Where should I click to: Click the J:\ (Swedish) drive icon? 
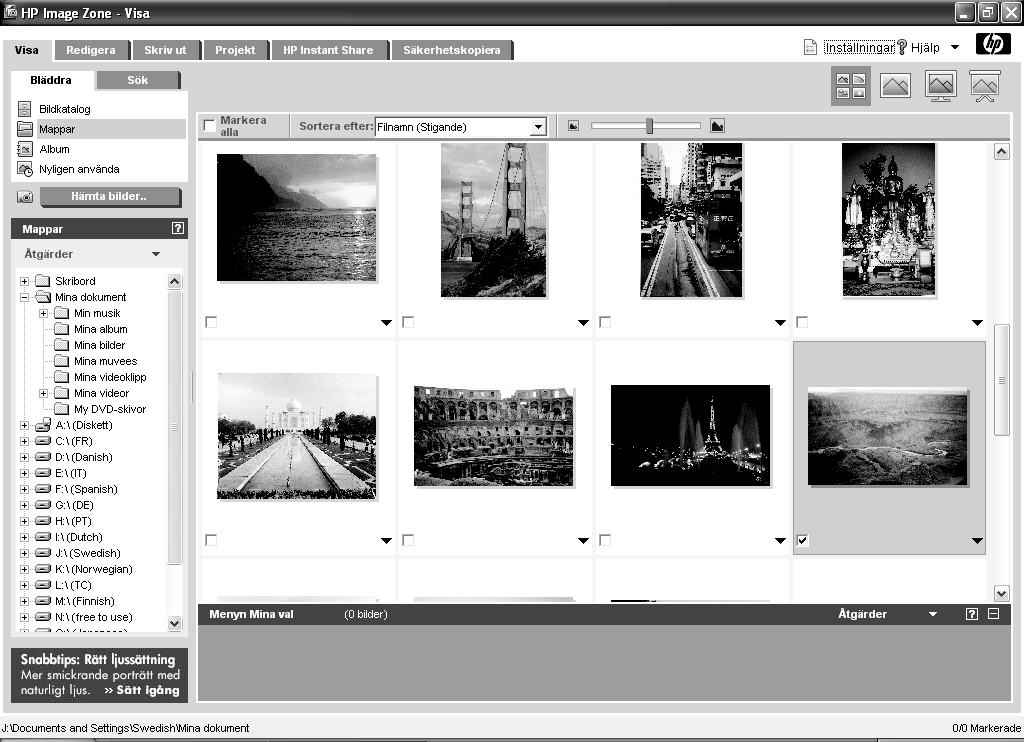point(43,553)
